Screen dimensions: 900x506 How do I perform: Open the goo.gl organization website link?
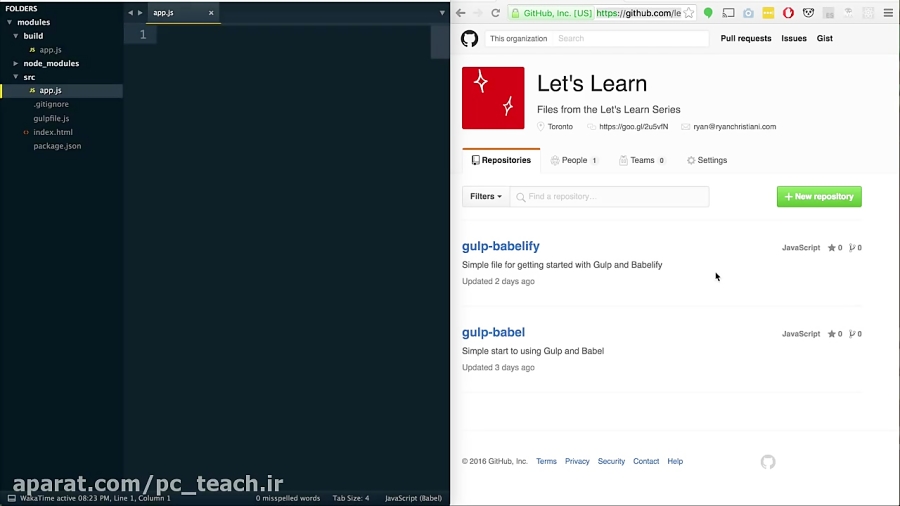633,127
